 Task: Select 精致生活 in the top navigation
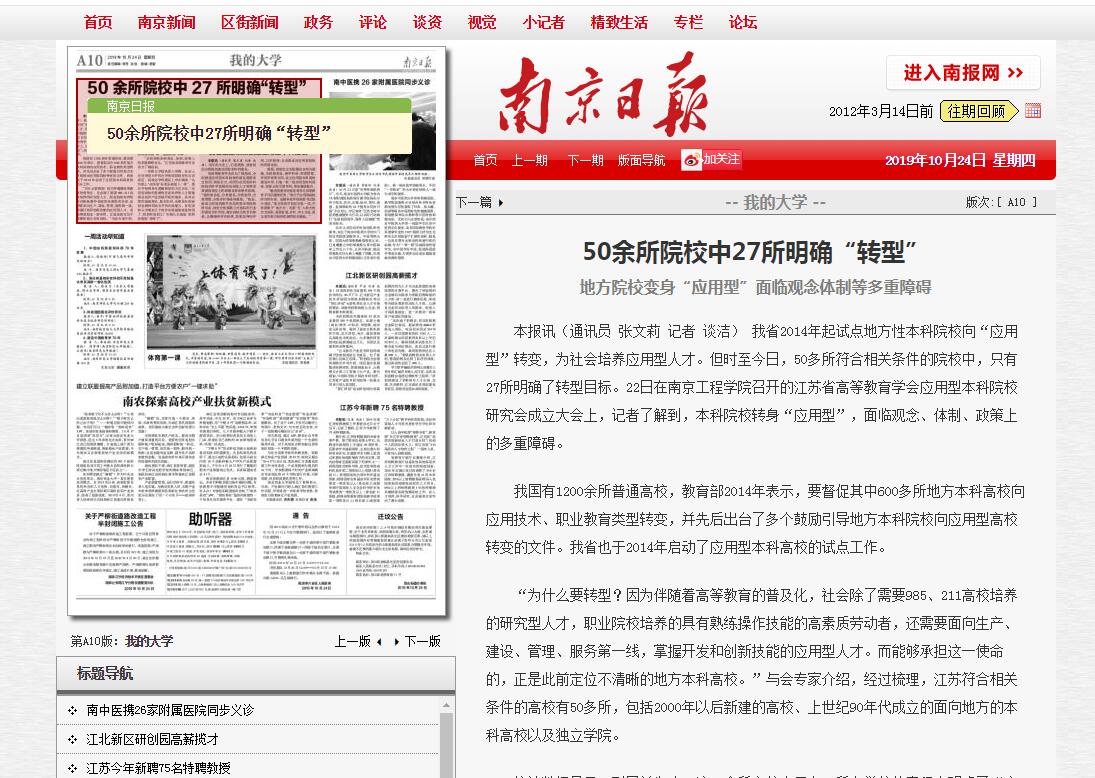[619, 22]
